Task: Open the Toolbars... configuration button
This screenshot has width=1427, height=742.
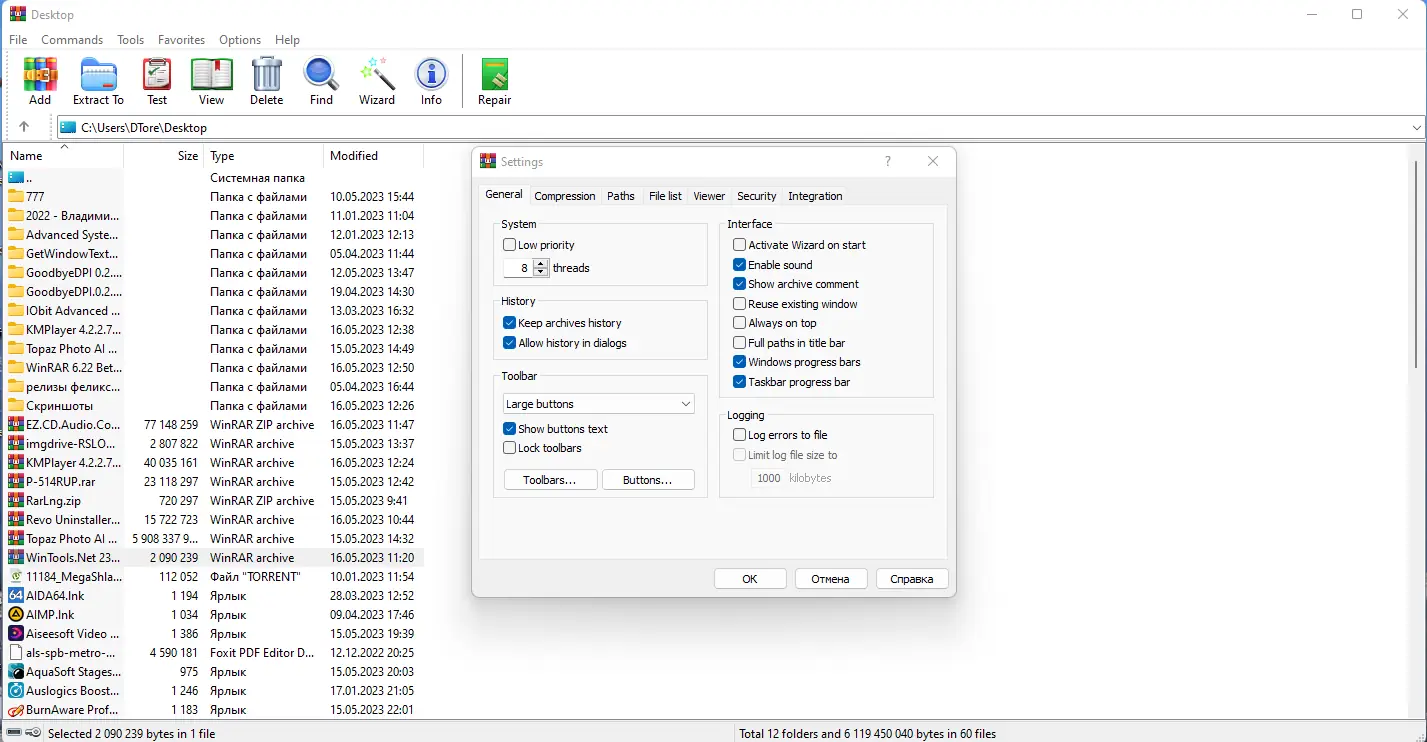Action: (x=550, y=480)
